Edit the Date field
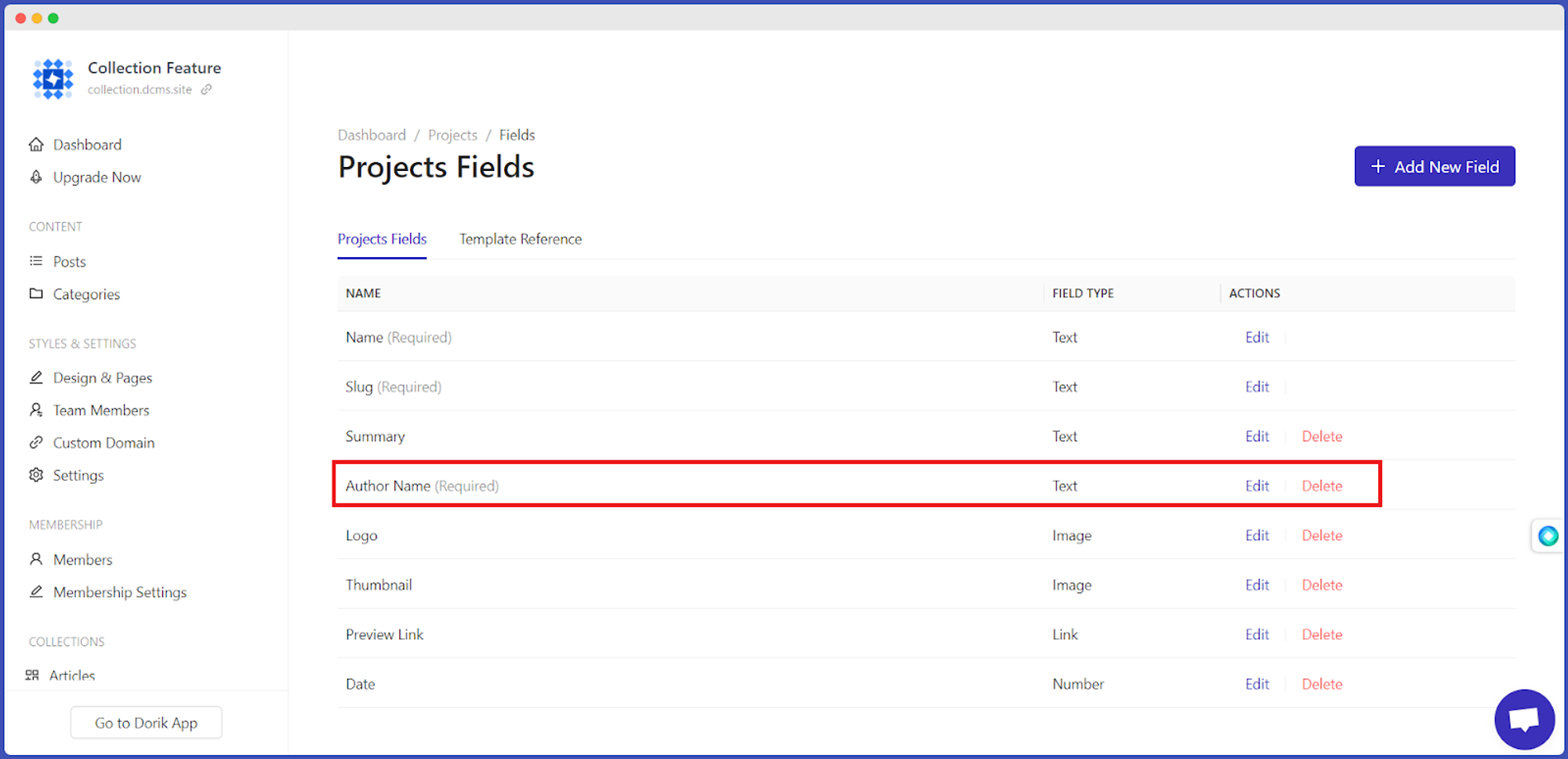Image resolution: width=1568 pixels, height=759 pixels. pos(1258,684)
